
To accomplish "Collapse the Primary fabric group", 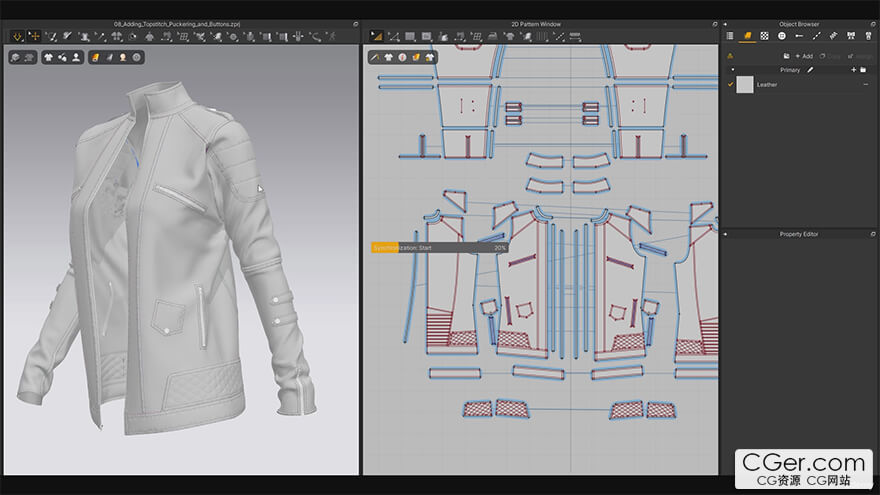I will point(731,70).
